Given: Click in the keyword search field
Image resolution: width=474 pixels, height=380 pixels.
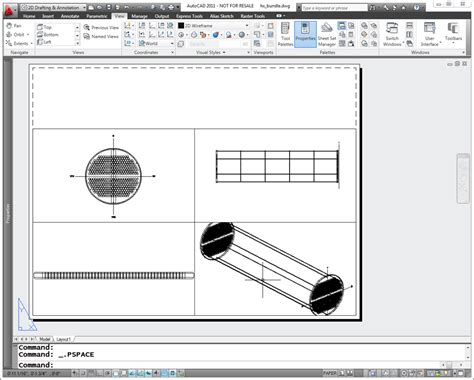Looking at the screenshot, I should (335, 7).
